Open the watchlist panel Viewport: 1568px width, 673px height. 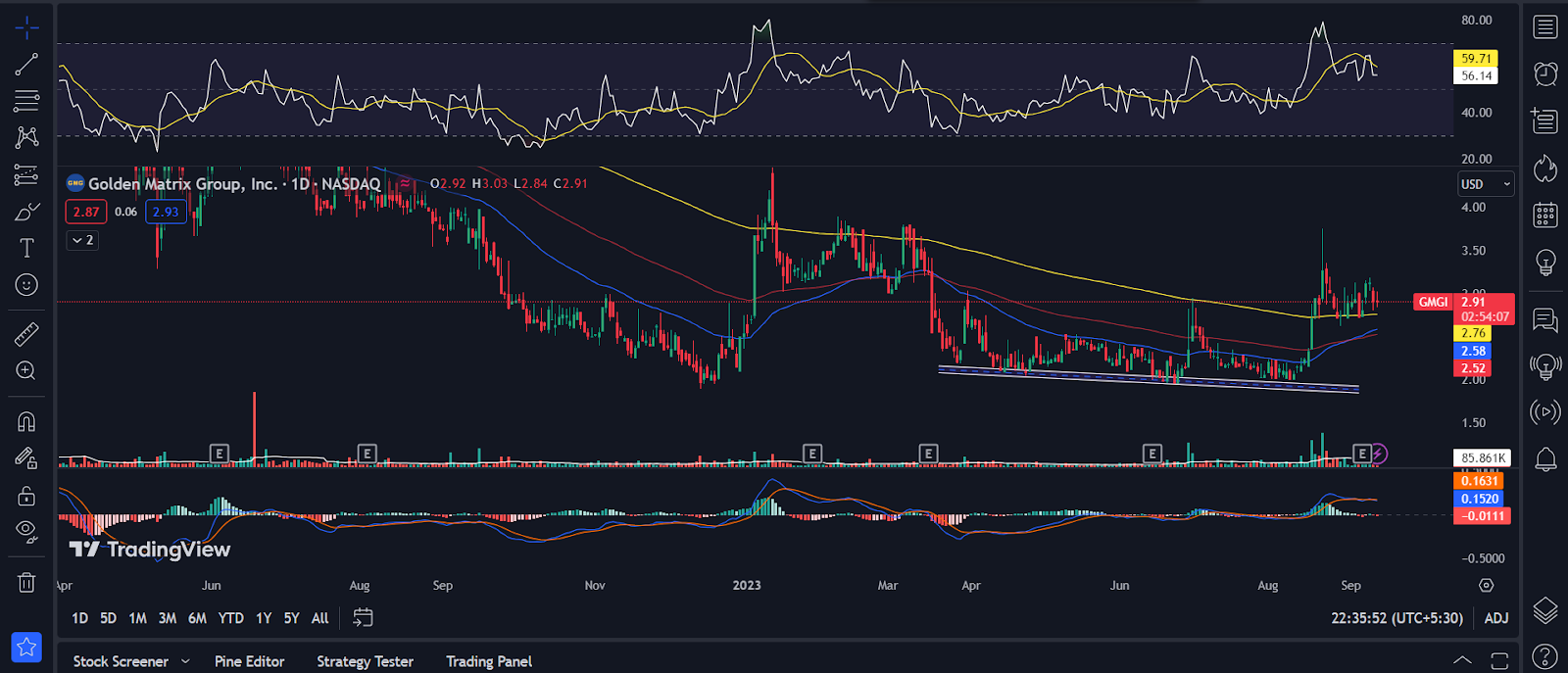pyautogui.click(x=1545, y=26)
